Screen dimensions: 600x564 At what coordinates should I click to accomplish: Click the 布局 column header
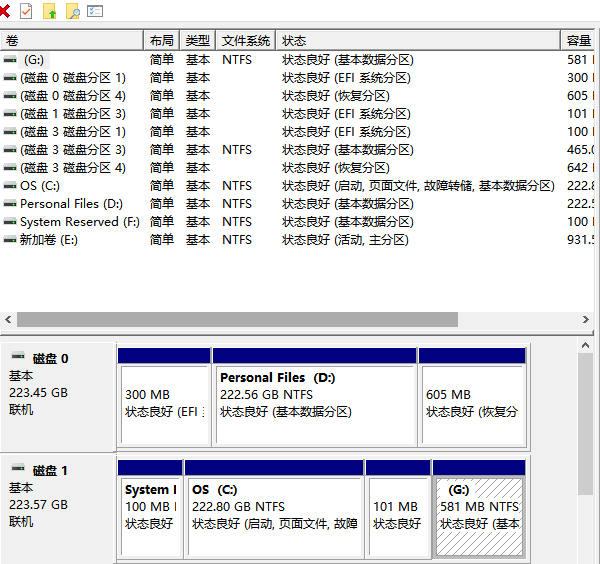pos(162,41)
